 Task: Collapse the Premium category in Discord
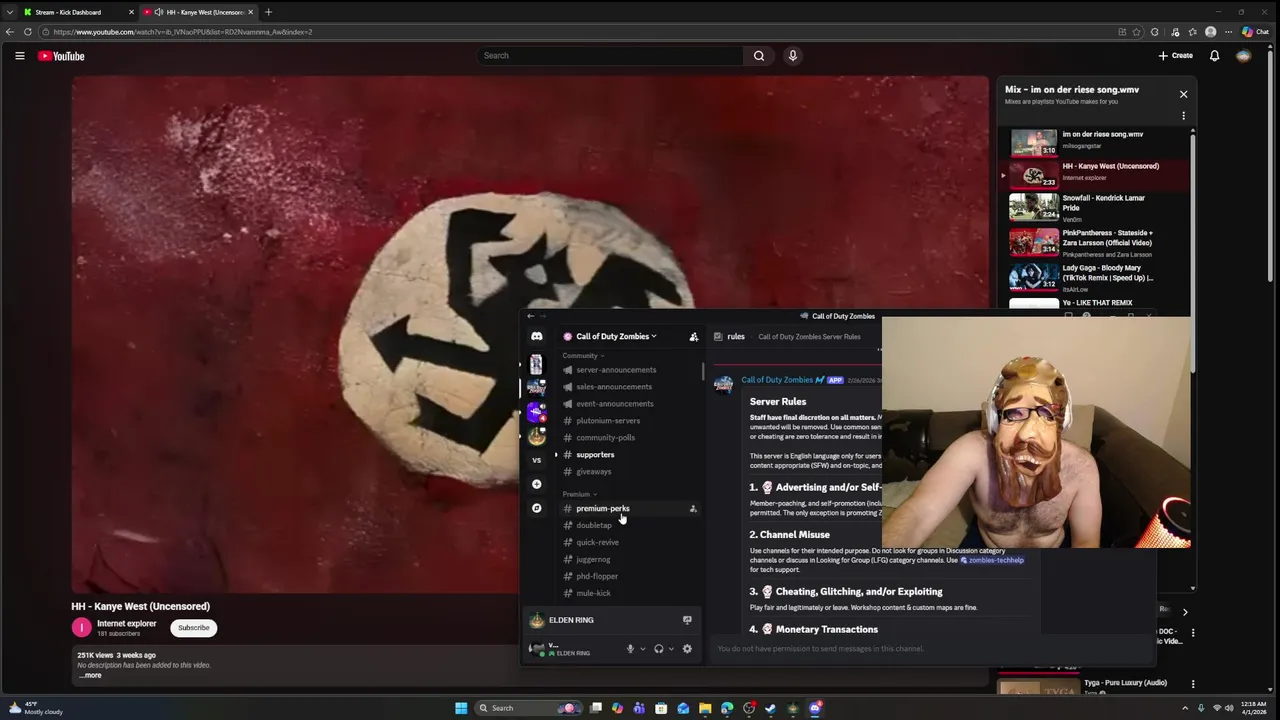tap(579, 494)
